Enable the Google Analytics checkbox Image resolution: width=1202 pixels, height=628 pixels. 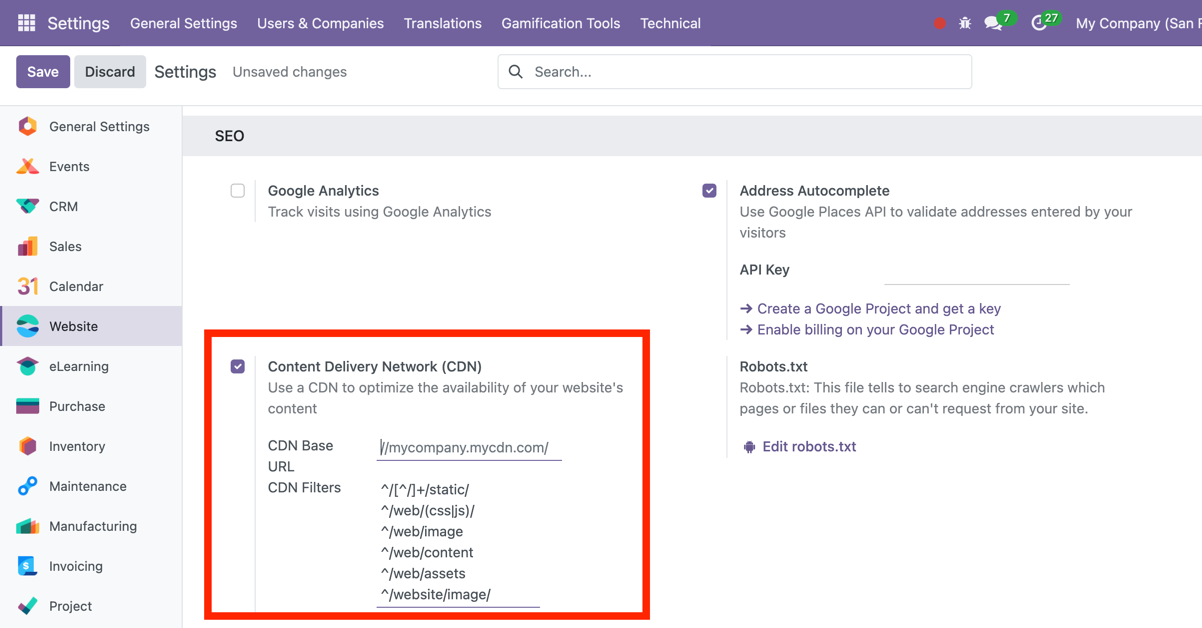[237, 190]
